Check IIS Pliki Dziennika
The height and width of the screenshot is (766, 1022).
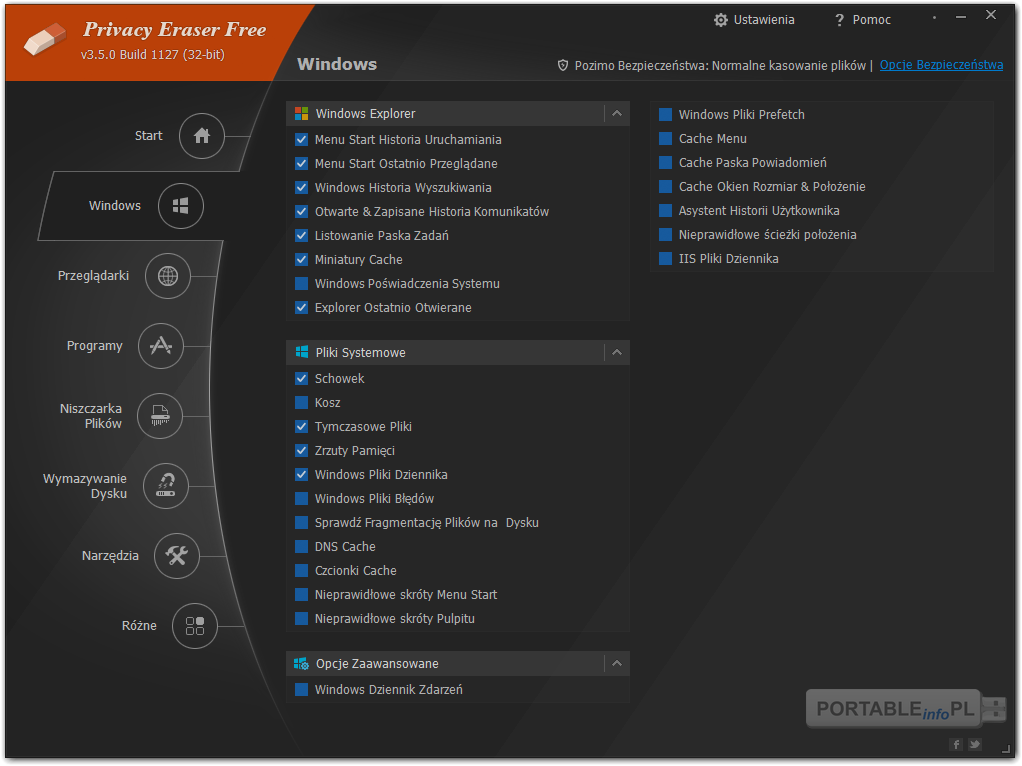click(x=665, y=259)
